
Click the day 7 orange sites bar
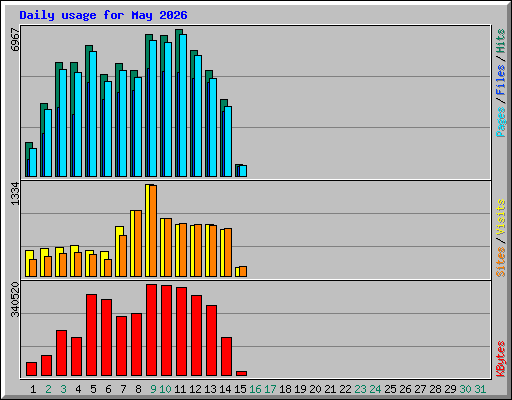click(x=123, y=256)
